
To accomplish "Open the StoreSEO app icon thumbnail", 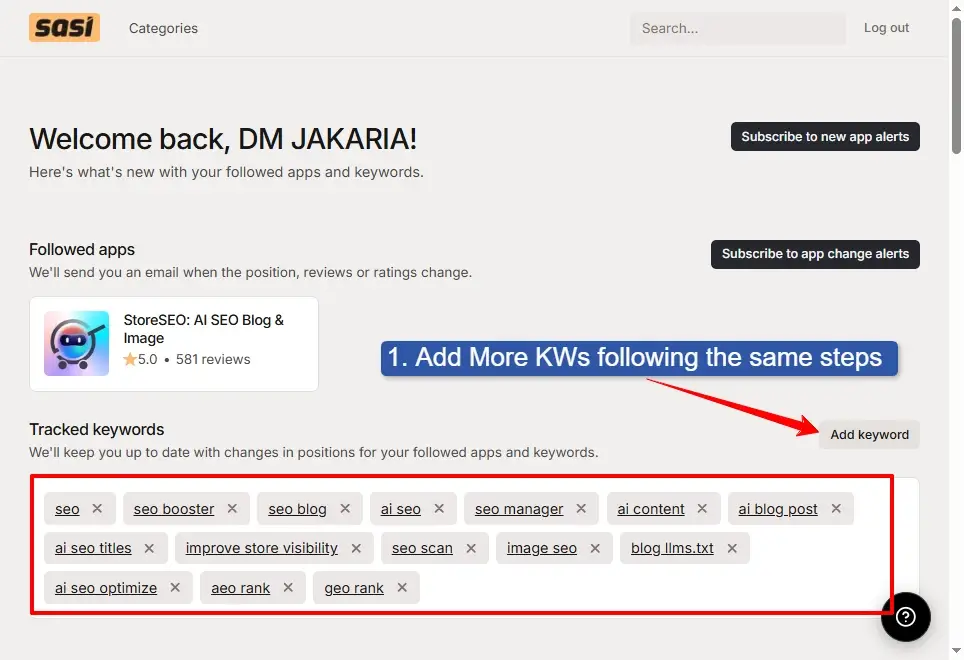I will pos(77,343).
